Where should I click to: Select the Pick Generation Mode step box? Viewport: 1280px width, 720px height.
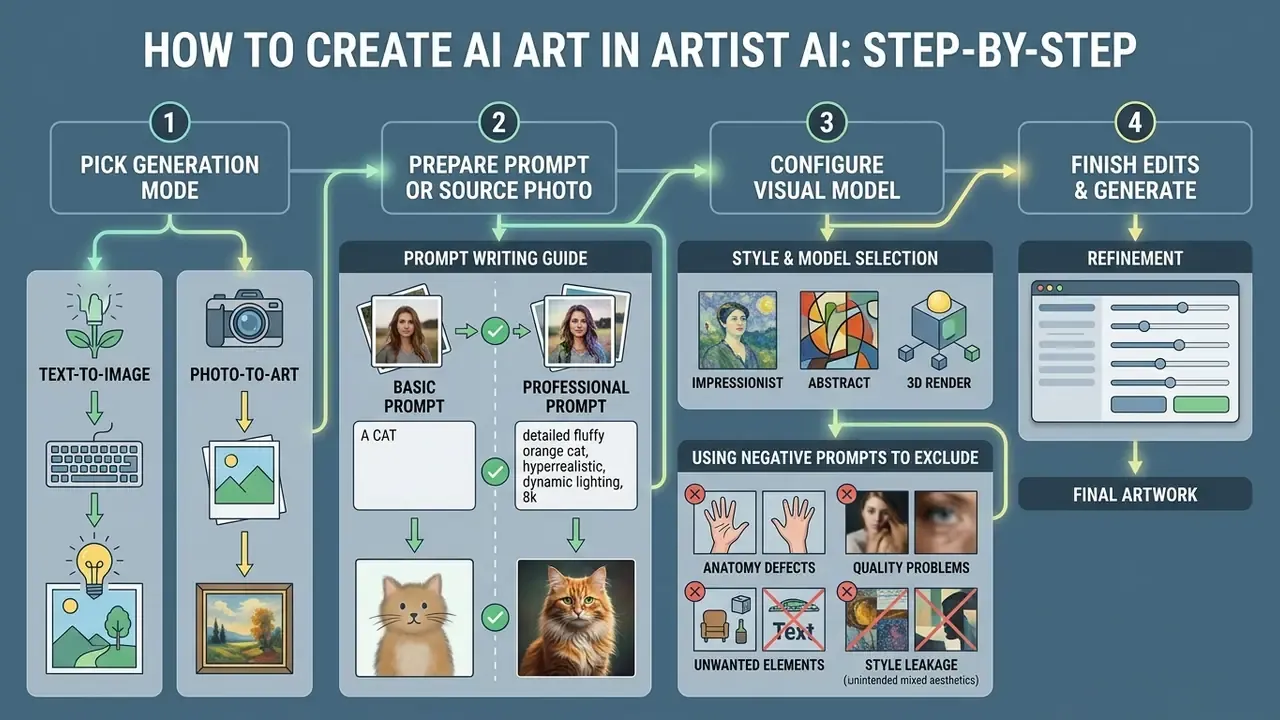tap(170, 168)
